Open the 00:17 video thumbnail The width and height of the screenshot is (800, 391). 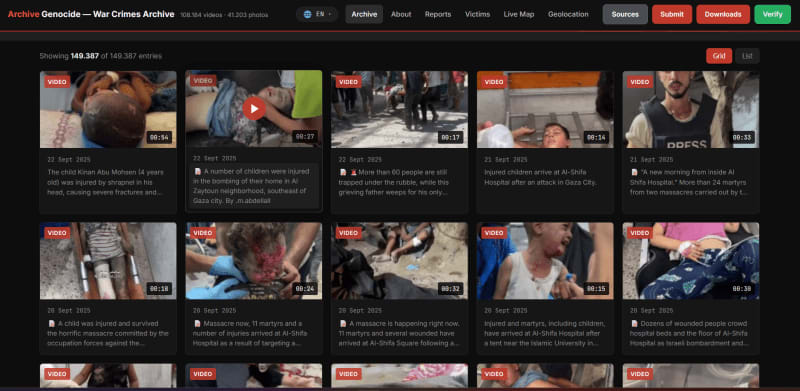399,109
